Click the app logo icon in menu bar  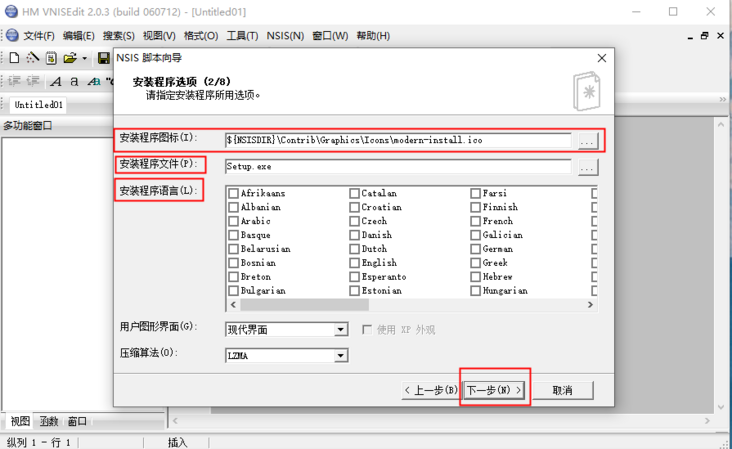tap(13, 35)
